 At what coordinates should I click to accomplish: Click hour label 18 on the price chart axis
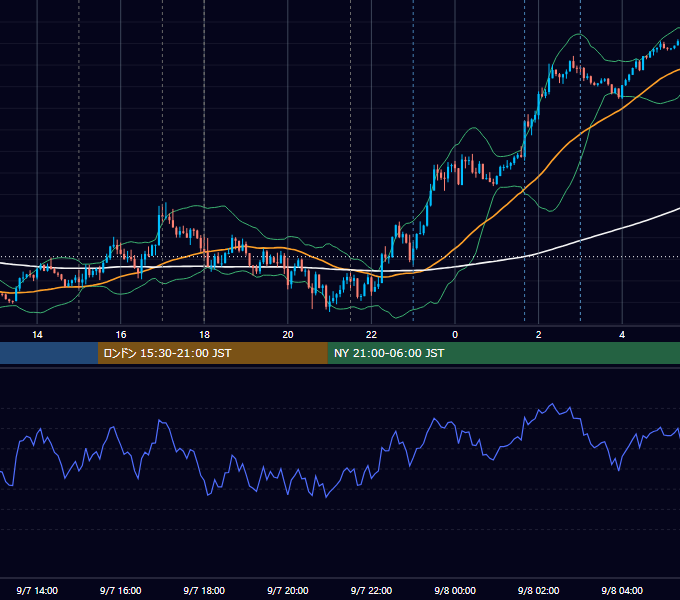(x=204, y=335)
